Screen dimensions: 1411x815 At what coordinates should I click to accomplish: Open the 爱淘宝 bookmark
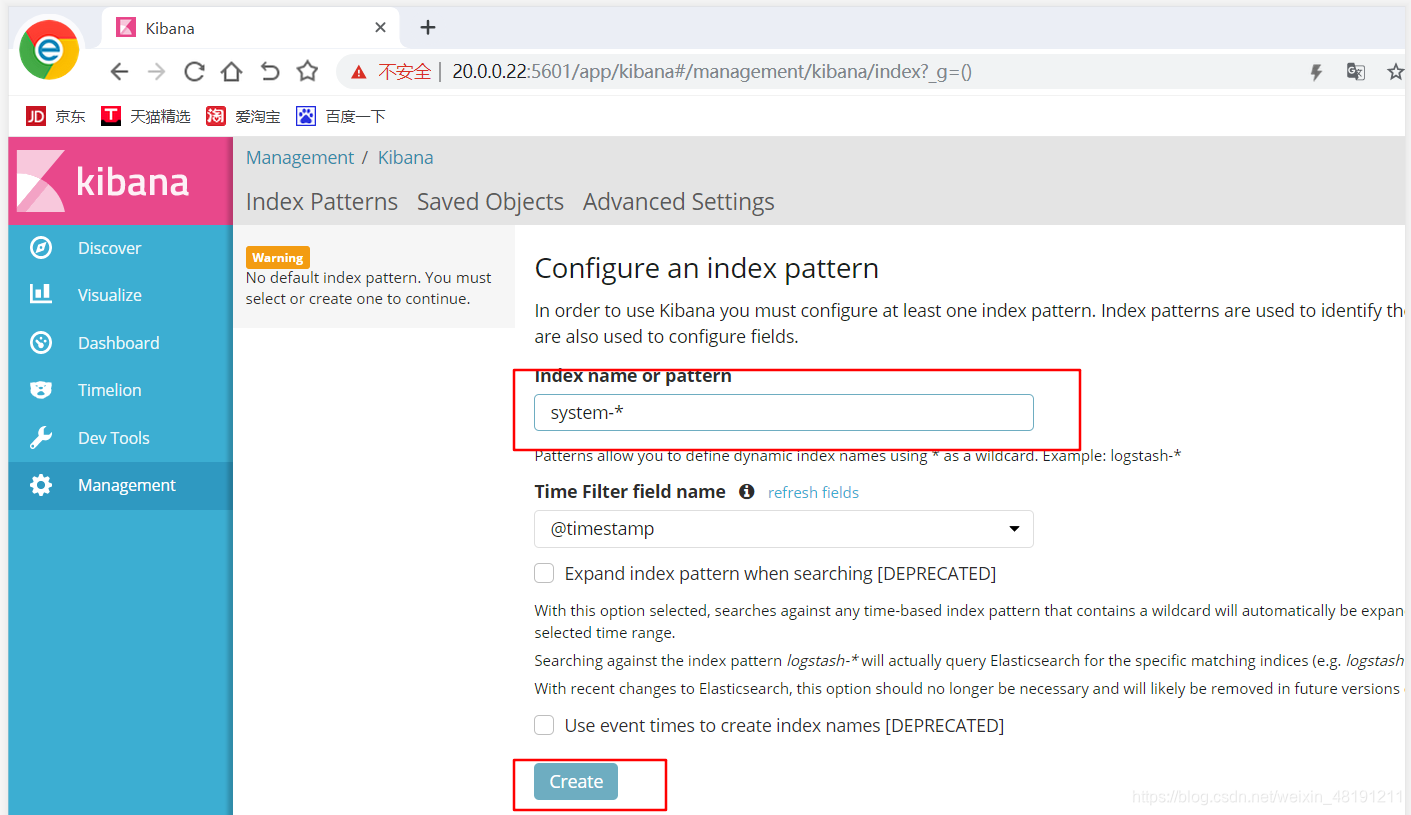[x=243, y=116]
